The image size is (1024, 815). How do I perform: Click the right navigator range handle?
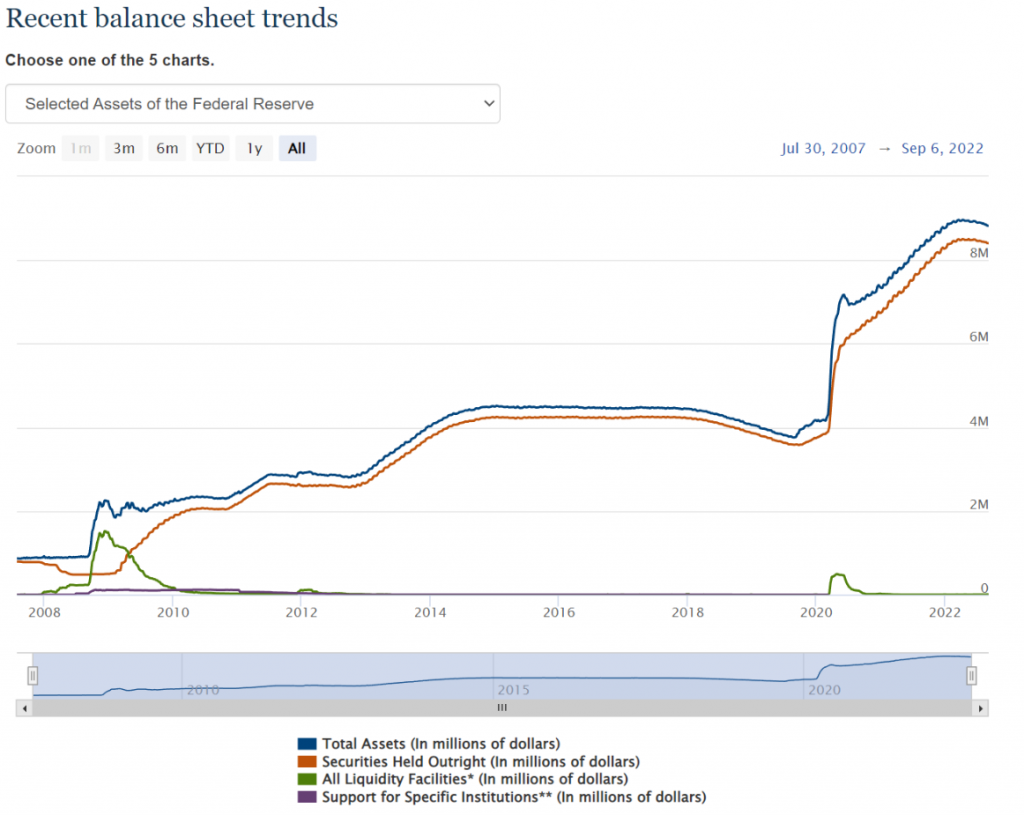coord(970,677)
